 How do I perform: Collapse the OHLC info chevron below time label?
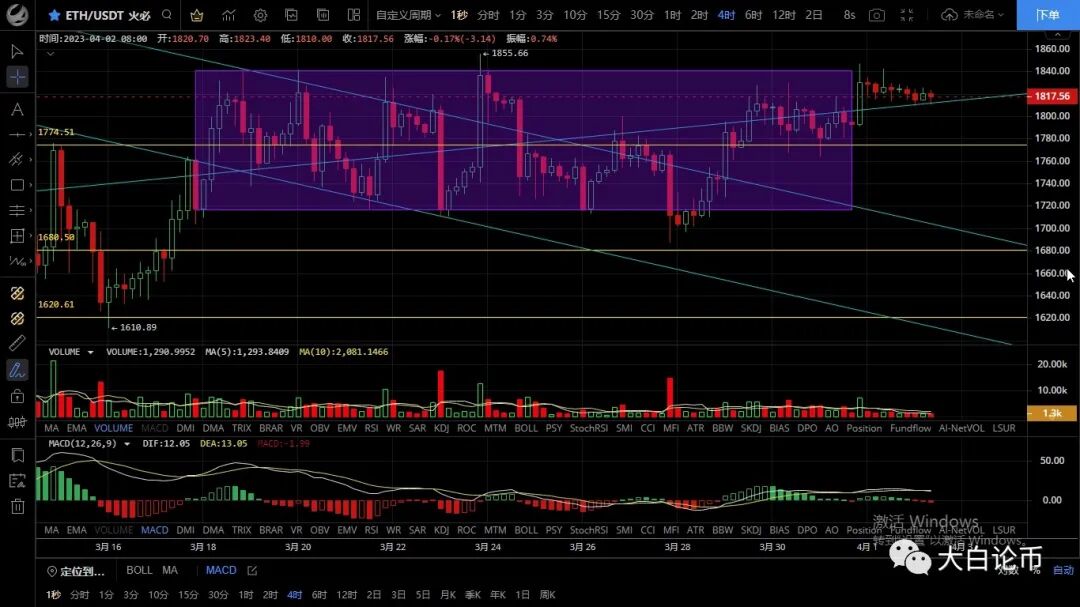coord(50,54)
